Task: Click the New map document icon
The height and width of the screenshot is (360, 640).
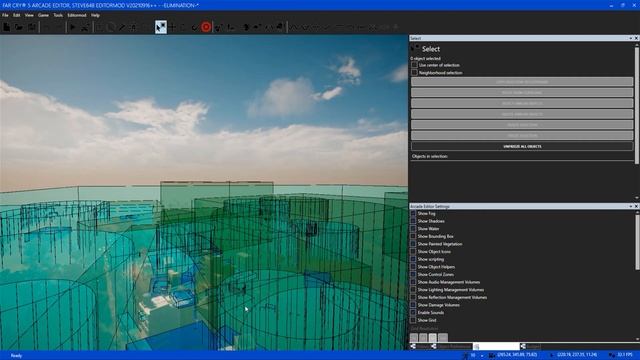Action: coord(7,27)
